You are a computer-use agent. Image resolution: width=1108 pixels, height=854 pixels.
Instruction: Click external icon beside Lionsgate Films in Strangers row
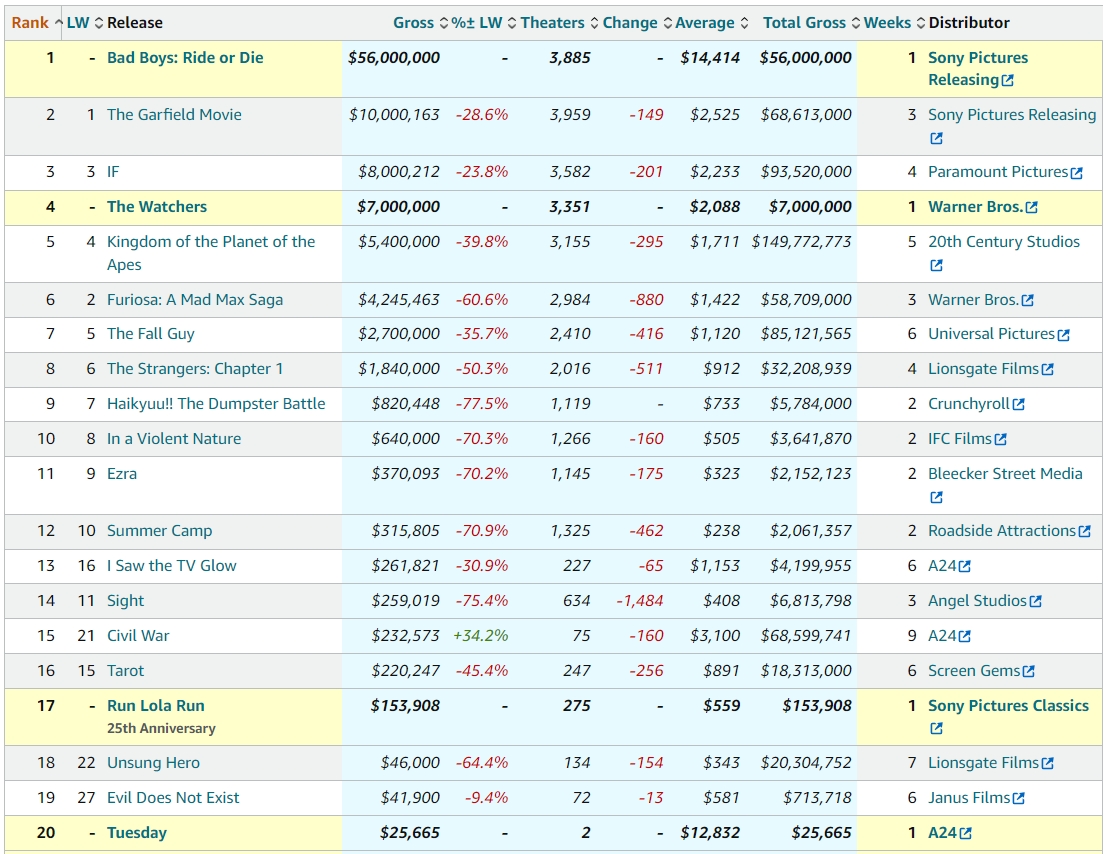[1048, 369]
